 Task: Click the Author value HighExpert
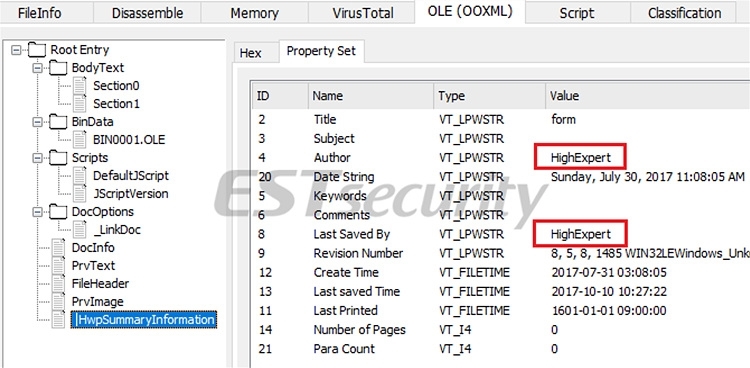(x=581, y=157)
